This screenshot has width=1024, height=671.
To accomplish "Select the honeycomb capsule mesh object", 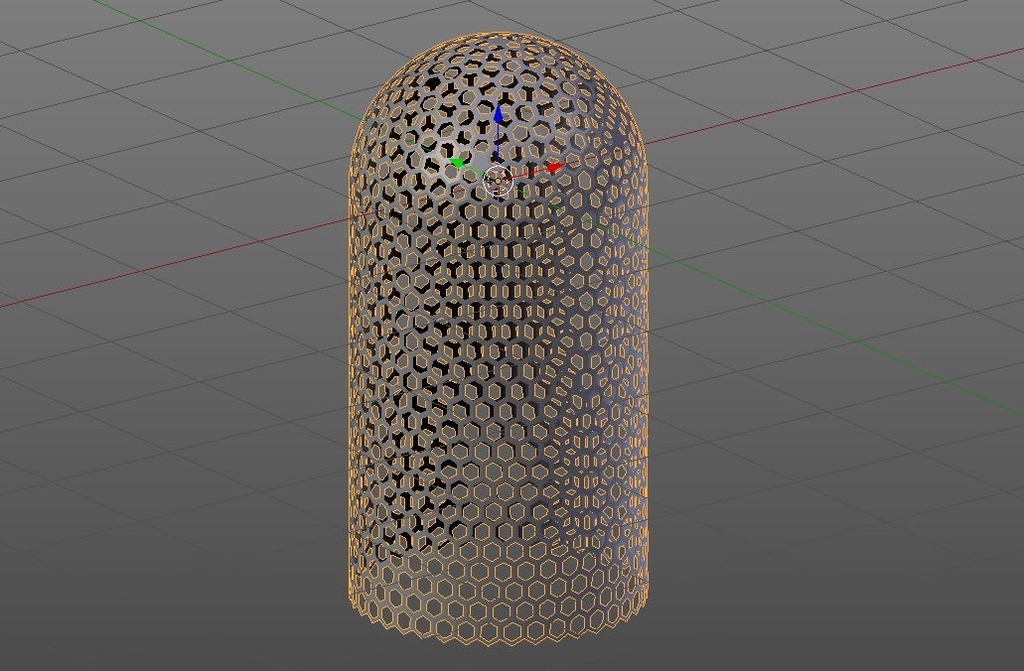I will click(498, 340).
